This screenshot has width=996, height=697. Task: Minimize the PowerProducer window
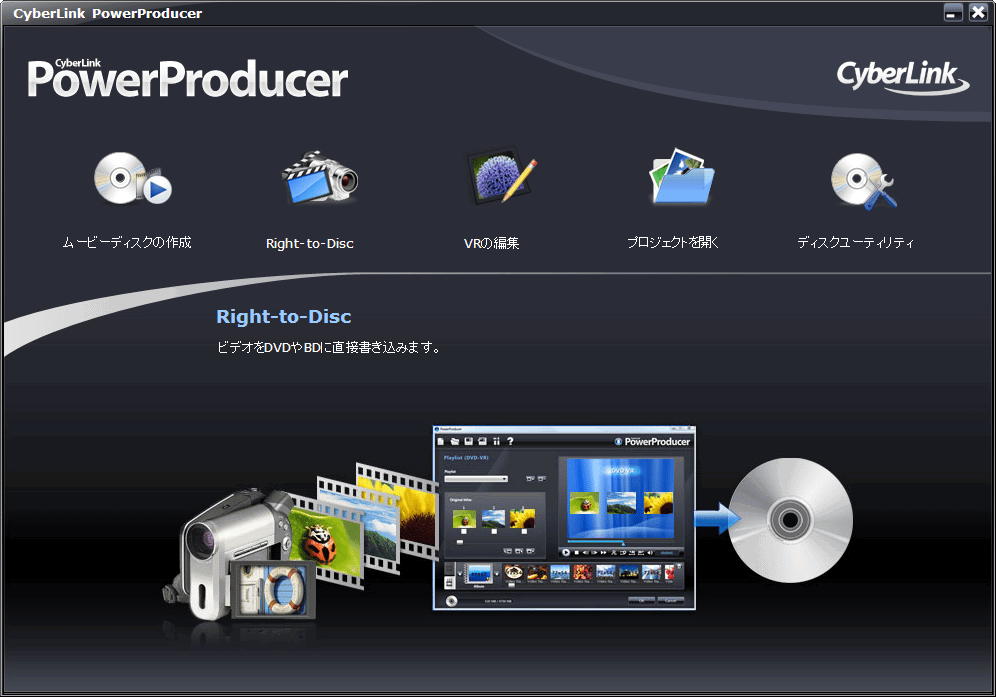(953, 12)
